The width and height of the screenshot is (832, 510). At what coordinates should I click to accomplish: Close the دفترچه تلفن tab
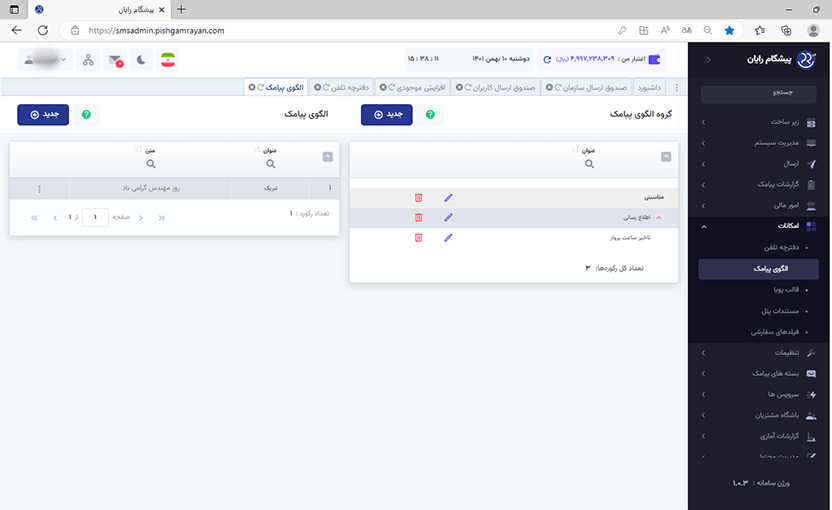tap(317, 88)
